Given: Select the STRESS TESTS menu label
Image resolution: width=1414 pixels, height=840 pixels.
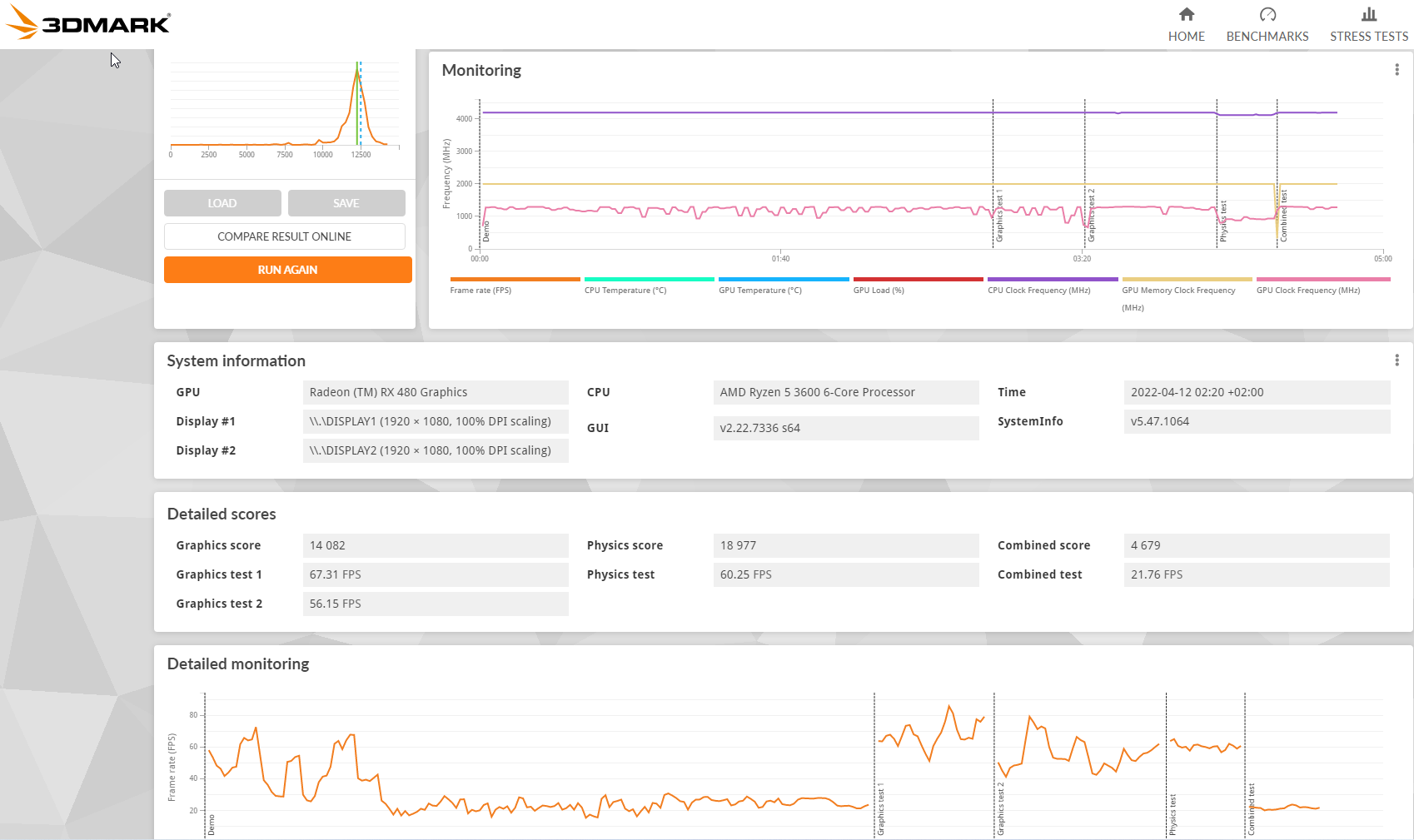Looking at the screenshot, I should 1369,37.
